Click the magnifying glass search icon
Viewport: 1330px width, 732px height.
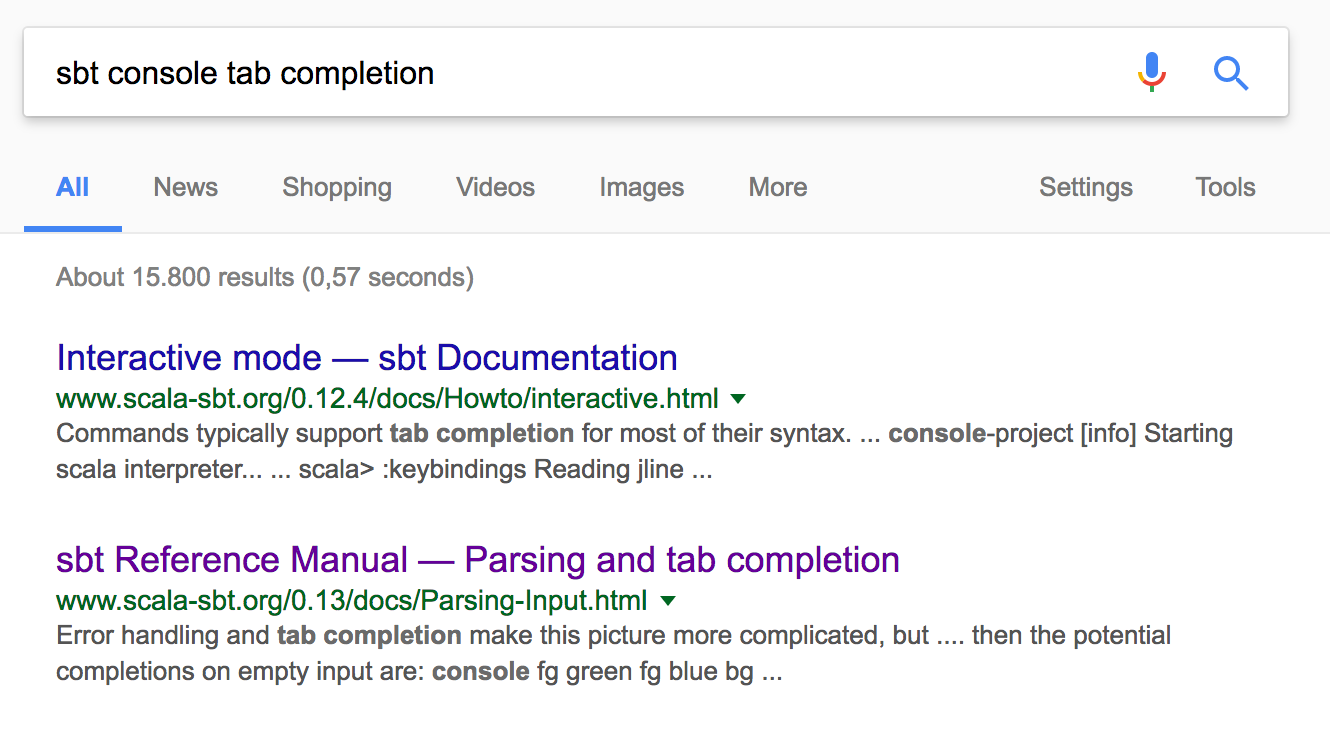[x=1231, y=73]
